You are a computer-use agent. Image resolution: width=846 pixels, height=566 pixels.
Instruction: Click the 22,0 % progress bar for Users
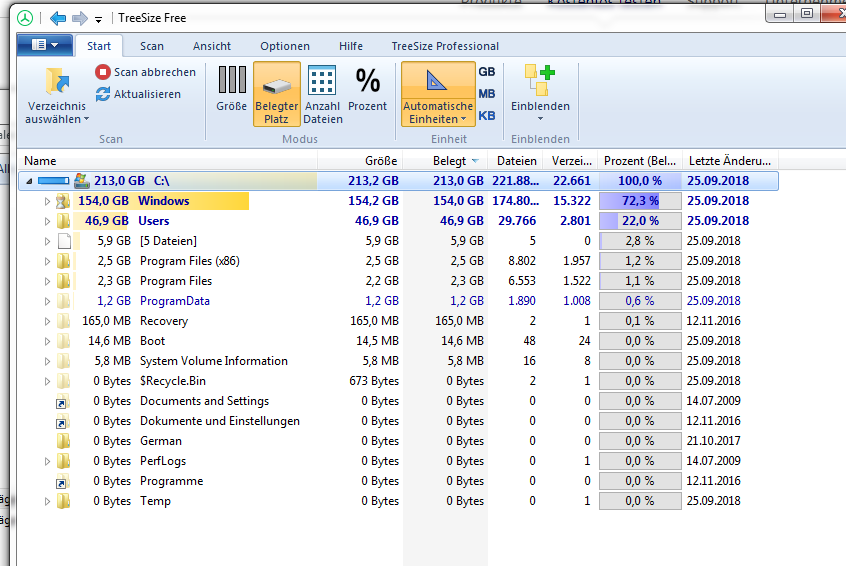[x=640, y=221]
